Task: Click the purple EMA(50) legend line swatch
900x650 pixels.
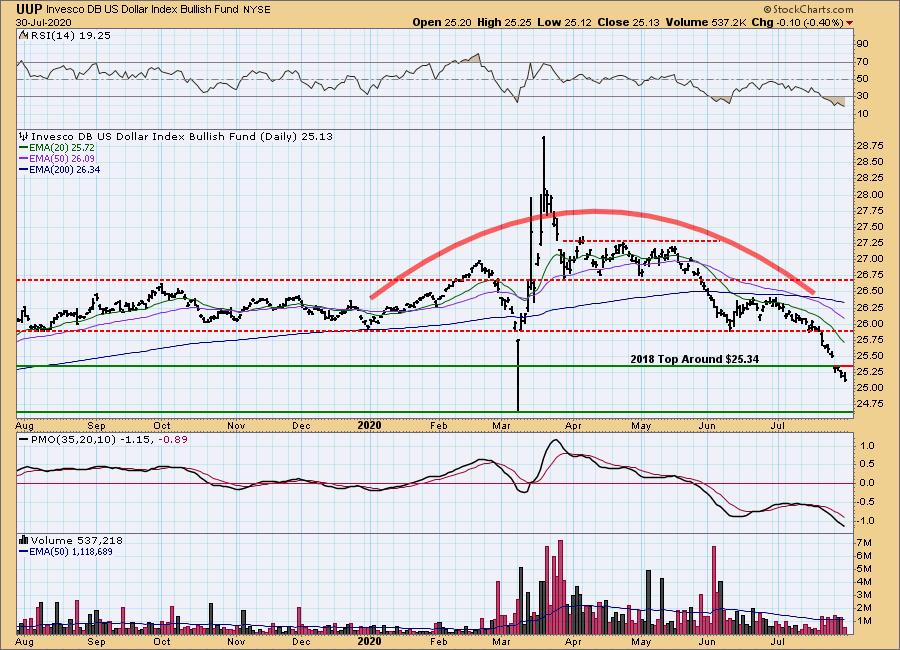Action: [x=24, y=158]
